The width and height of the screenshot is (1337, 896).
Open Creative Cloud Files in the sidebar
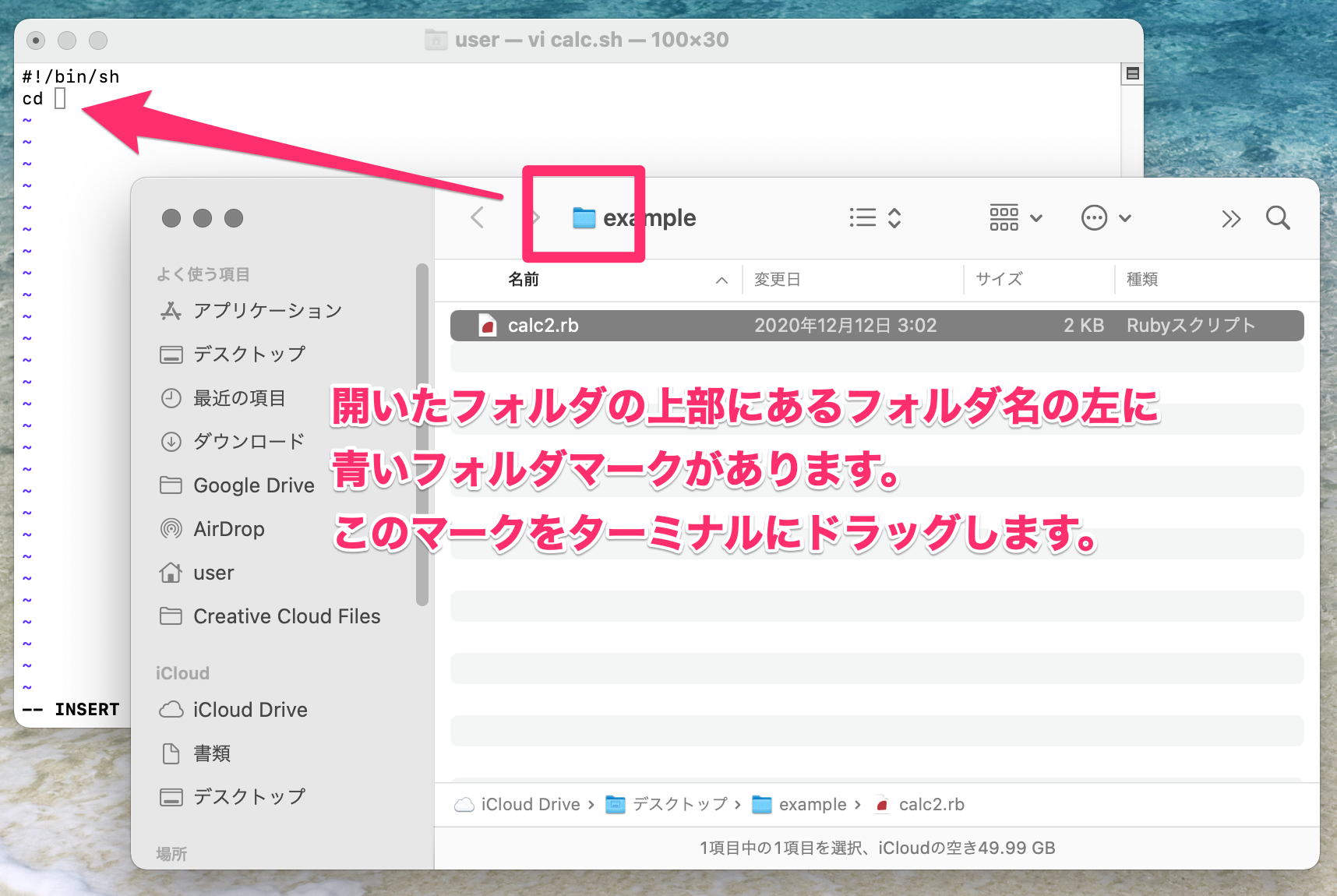286,616
